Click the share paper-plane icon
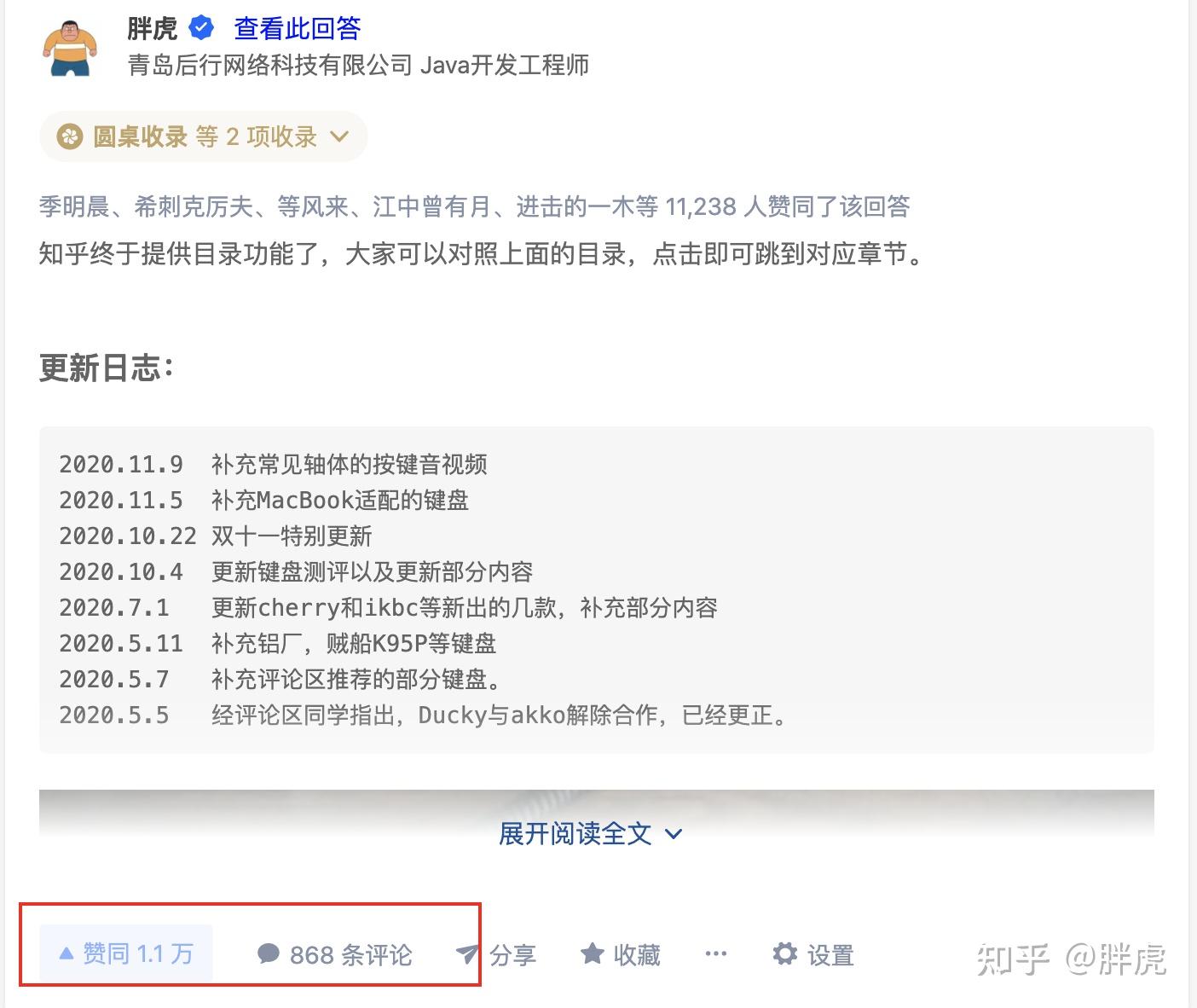This screenshot has height=1008, width=1197. pos(467,953)
